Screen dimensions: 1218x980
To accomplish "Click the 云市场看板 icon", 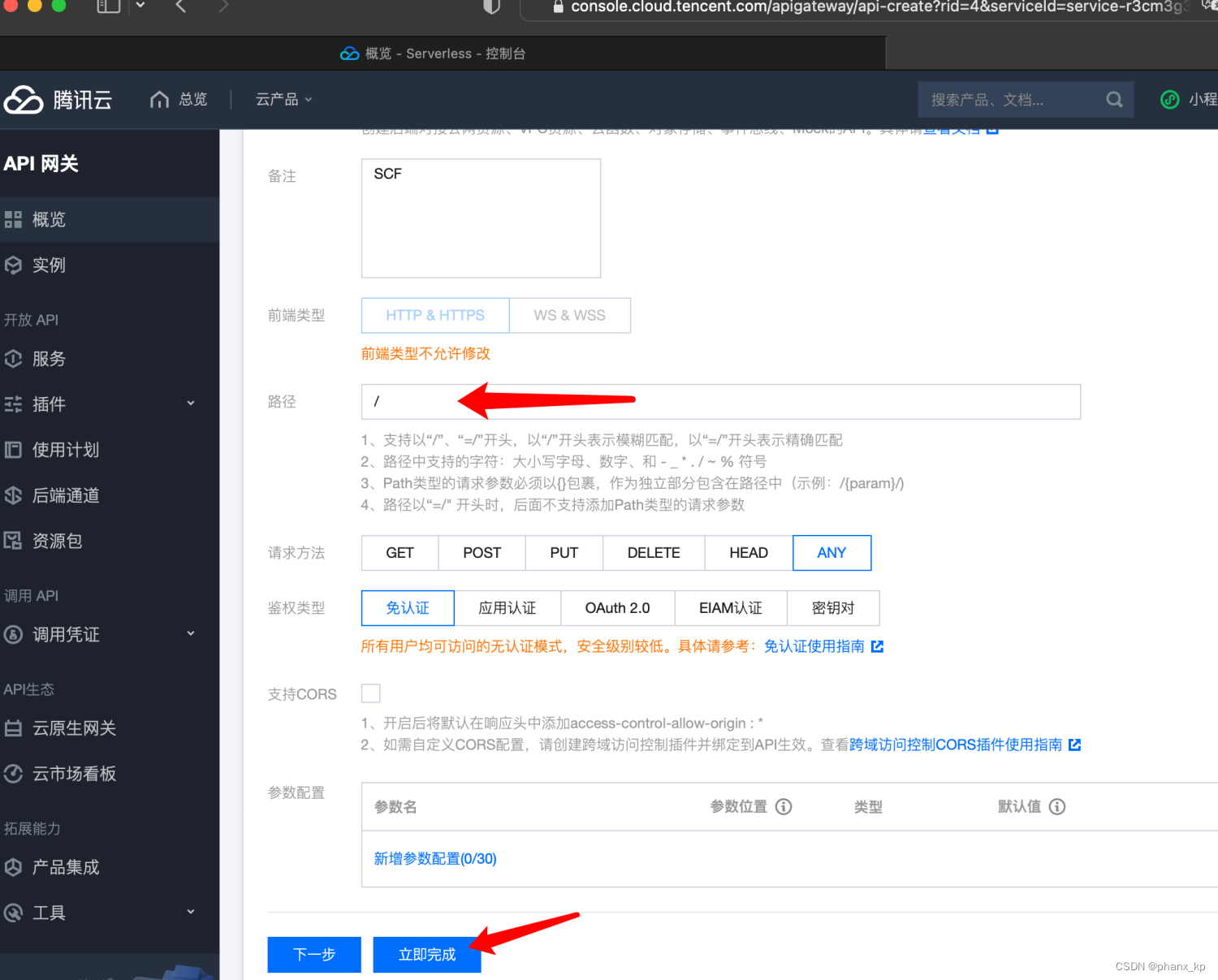I will pyautogui.click(x=13, y=774).
